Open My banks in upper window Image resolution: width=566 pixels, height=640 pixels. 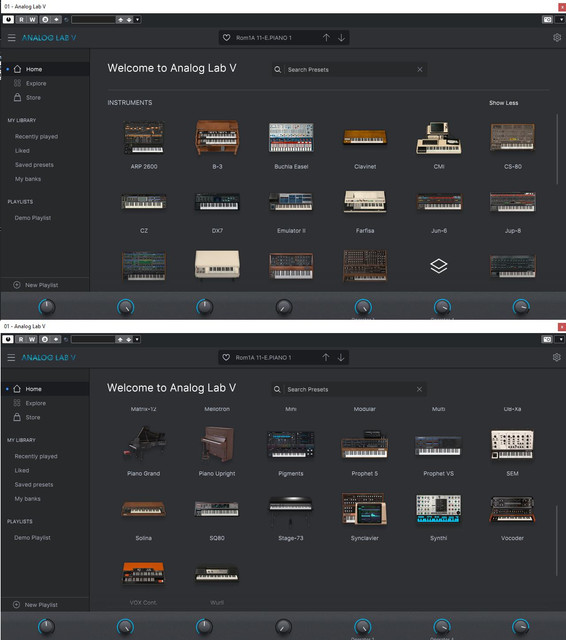coord(28,179)
